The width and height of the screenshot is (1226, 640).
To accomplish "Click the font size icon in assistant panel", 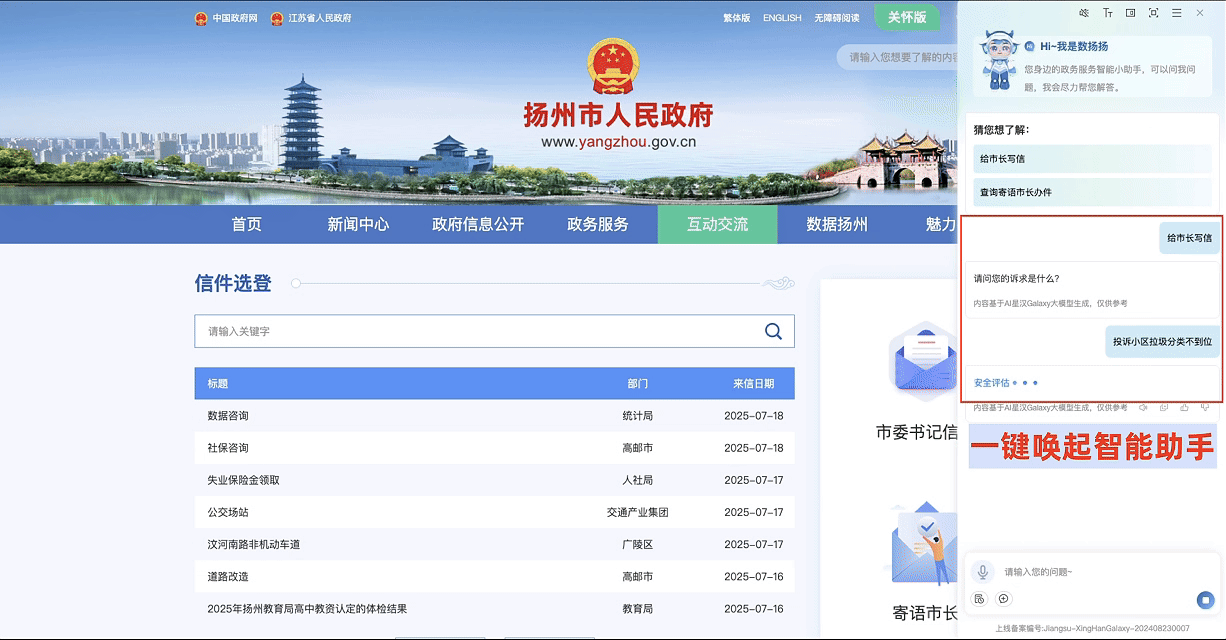I will (x=1108, y=13).
